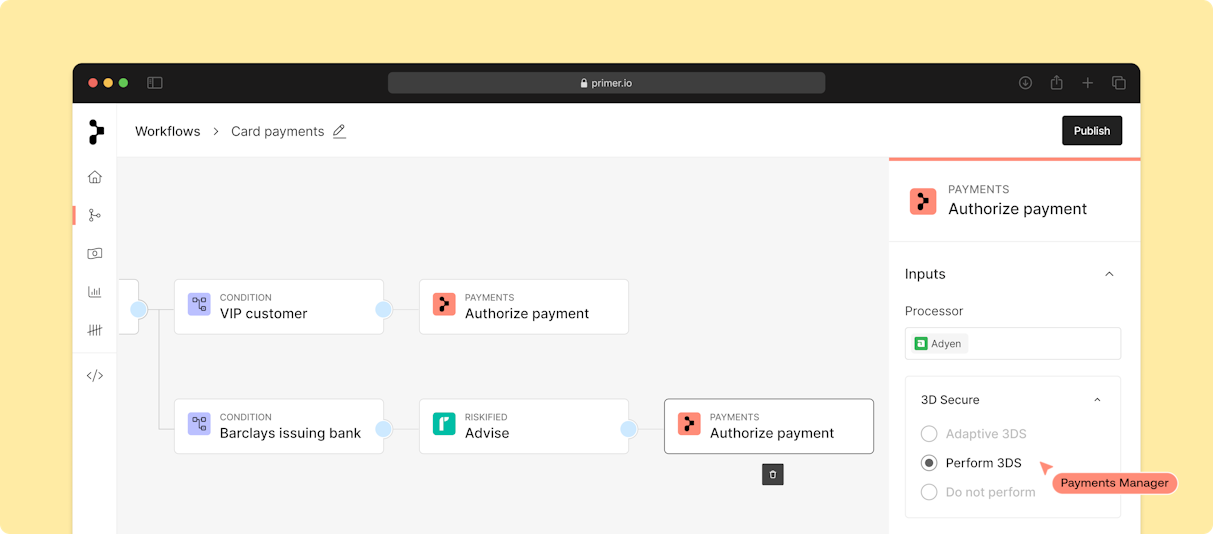Viewport: 1213px width, 534px height.
Task: Click VIP customer condition icon
Action: pos(199,305)
